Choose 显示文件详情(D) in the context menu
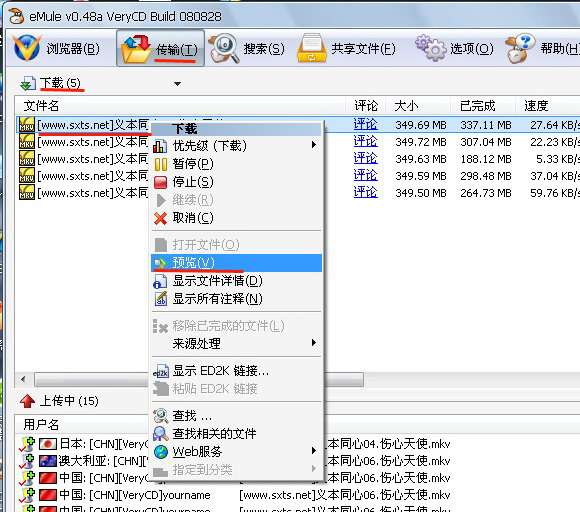This screenshot has height=512, width=580. click(236, 281)
